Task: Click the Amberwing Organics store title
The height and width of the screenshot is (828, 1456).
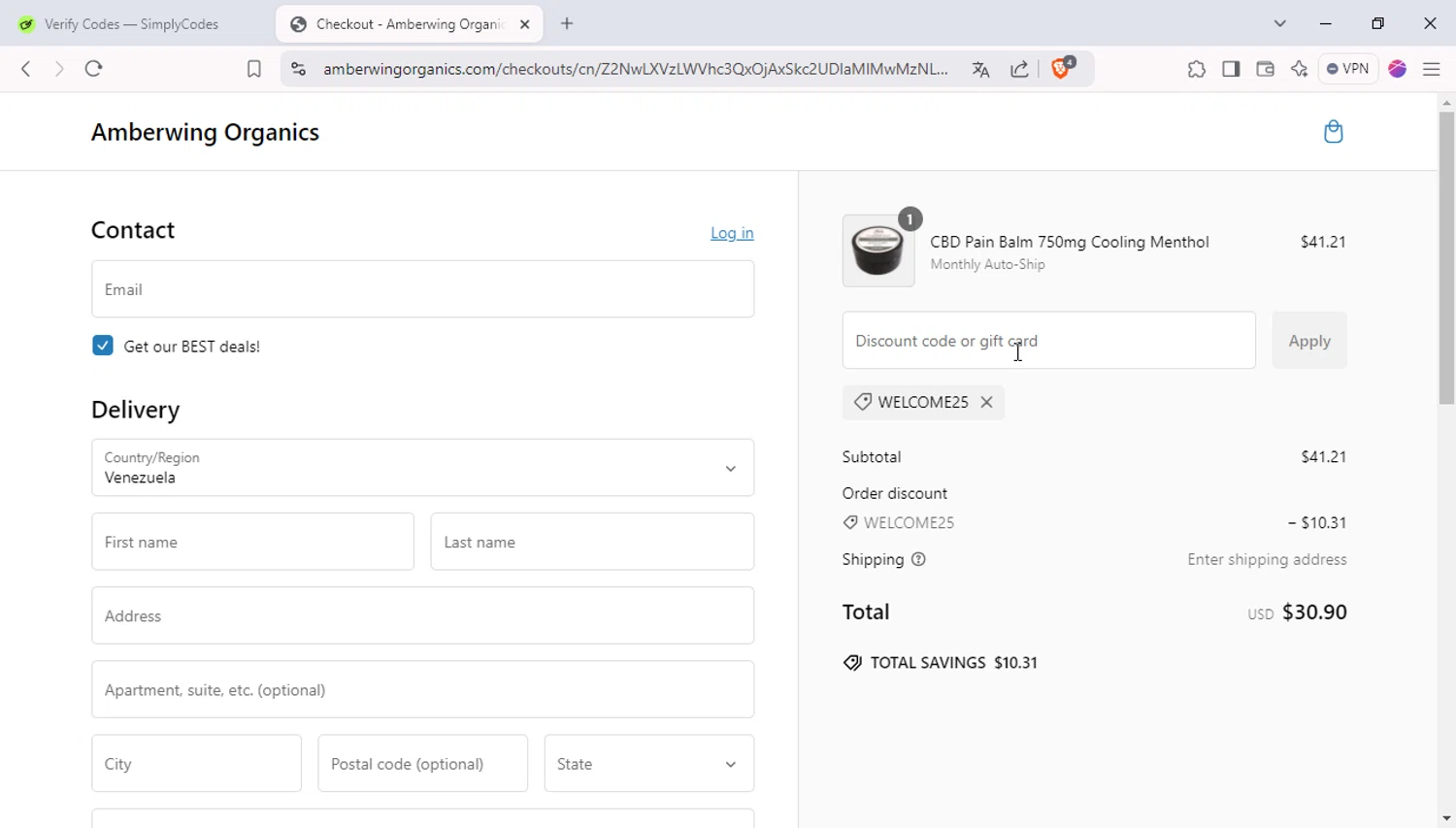Action: point(205,133)
